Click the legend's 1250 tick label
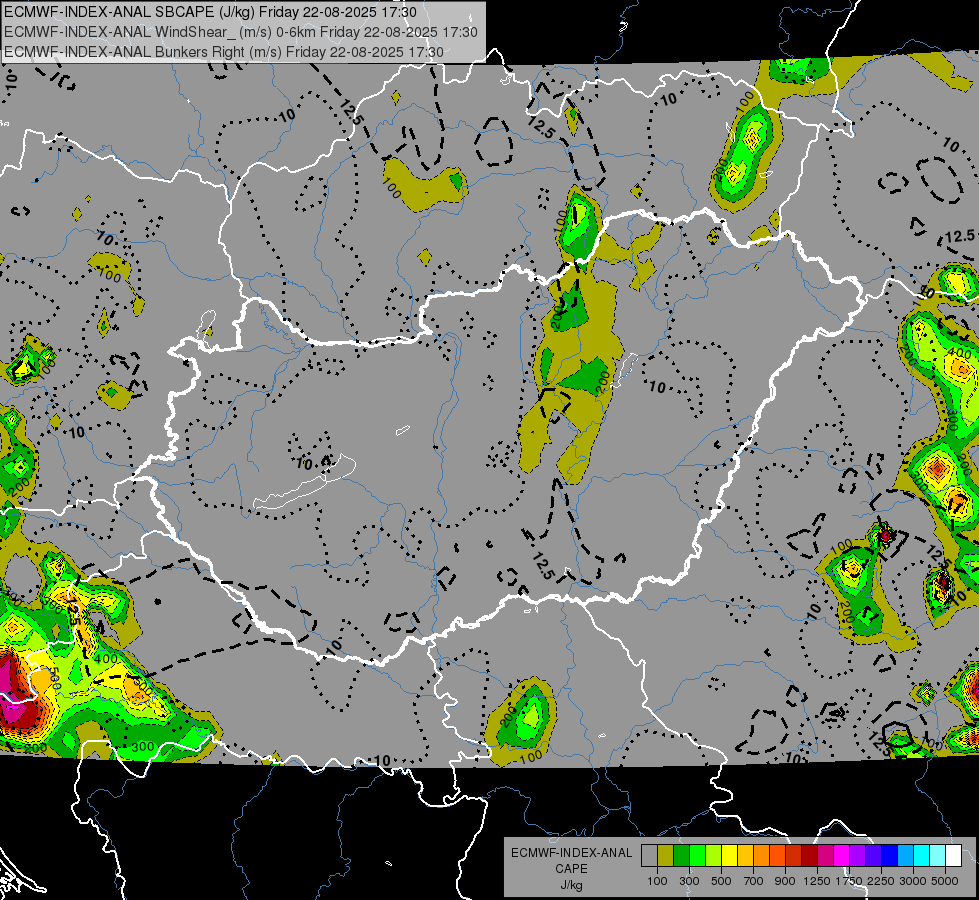Image resolution: width=979 pixels, height=900 pixels. point(817,881)
